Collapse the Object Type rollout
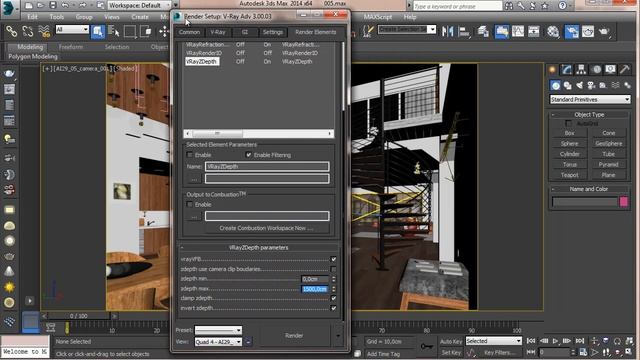Screen dimensions: 640x360 589,115
